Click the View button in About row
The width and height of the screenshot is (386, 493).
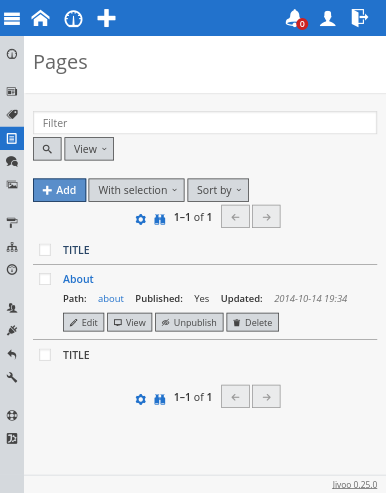(x=130, y=322)
